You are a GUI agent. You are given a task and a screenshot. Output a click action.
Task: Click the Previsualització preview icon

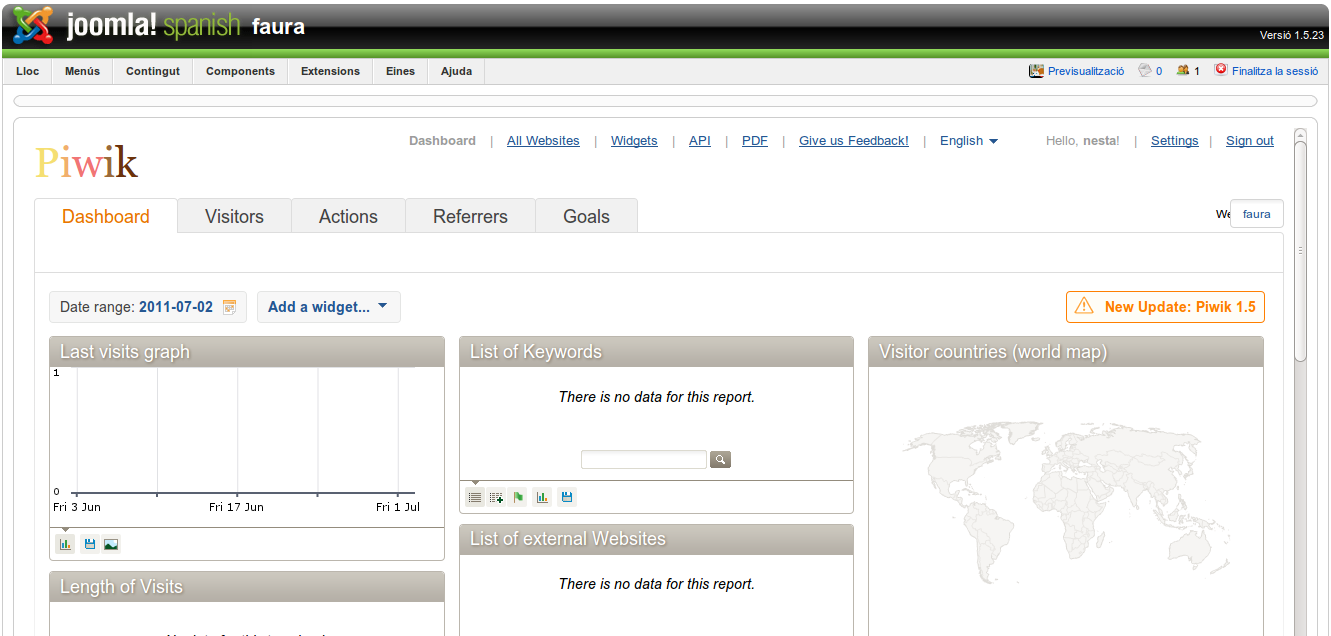click(x=1037, y=71)
